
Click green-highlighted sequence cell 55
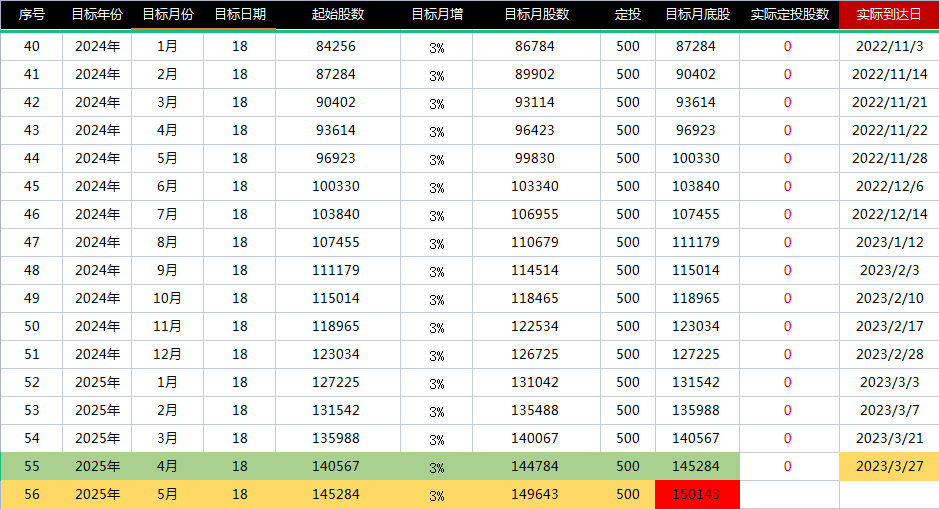(31, 466)
